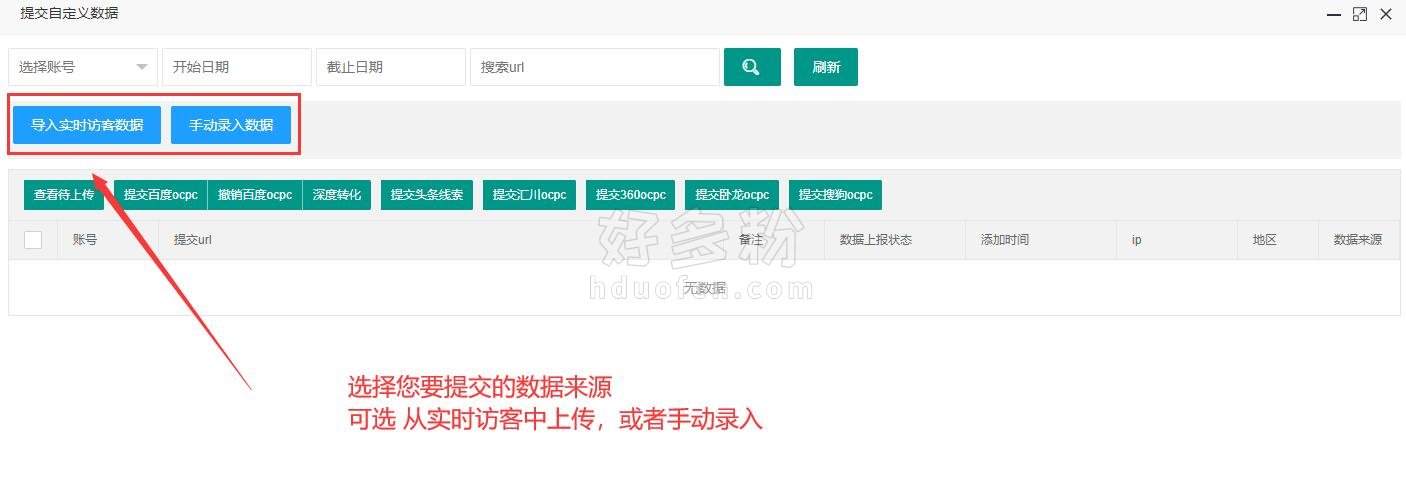Minimize the 提交自定义数据 window
1406x504 pixels.
pos(1333,14)
